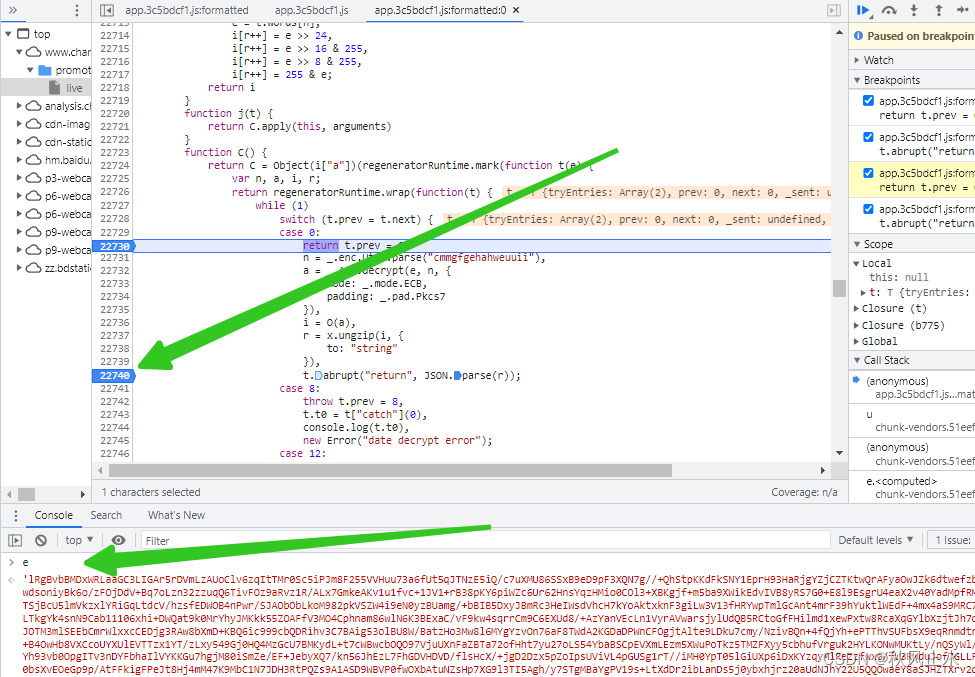Toggle the navigator sidebar icon
Screen dimensions: 975x677
pyautogui.click(x=107, y=10)
